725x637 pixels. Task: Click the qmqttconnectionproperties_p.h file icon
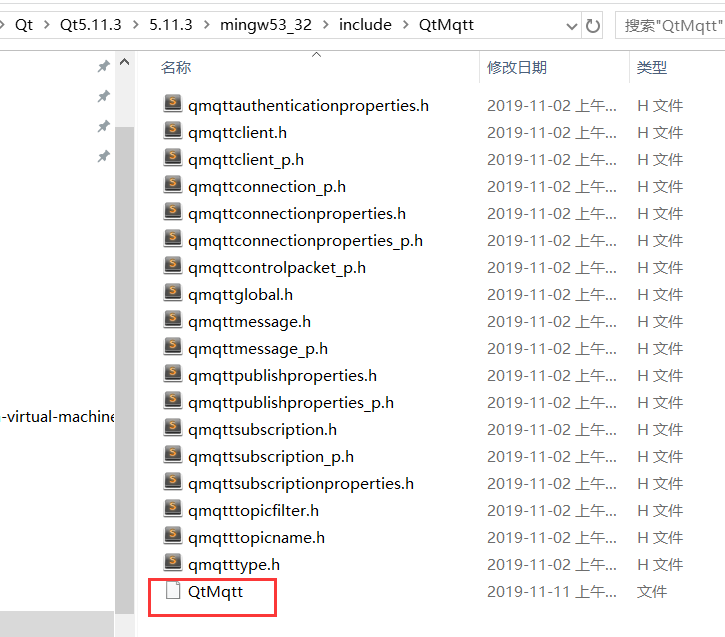[173, 239]
